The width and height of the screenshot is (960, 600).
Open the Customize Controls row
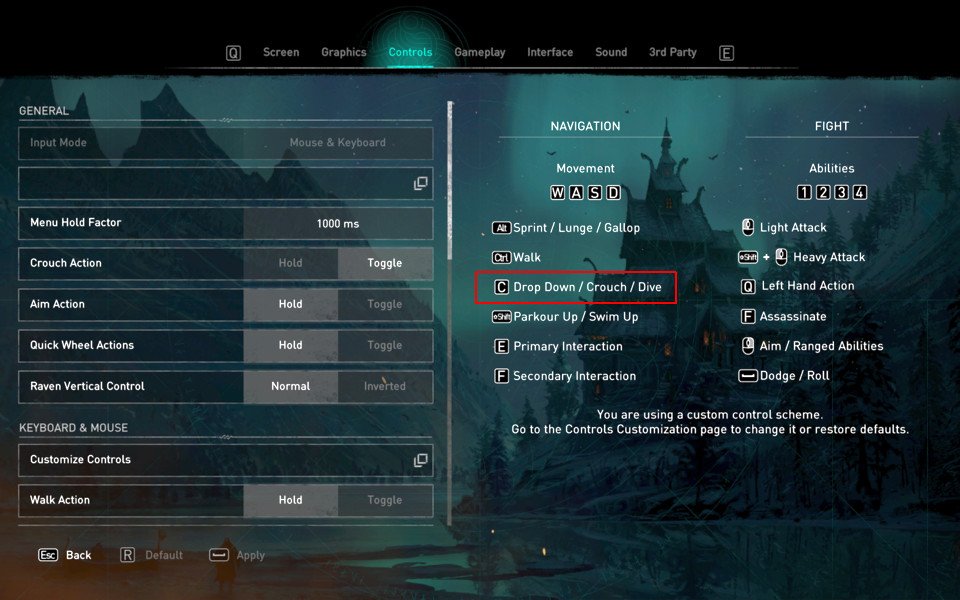[x=226, y=460]
